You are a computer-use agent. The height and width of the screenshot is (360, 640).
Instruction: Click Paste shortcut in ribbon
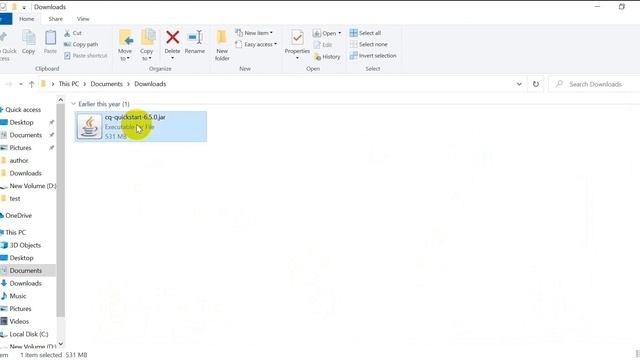(x=86, y=56)
